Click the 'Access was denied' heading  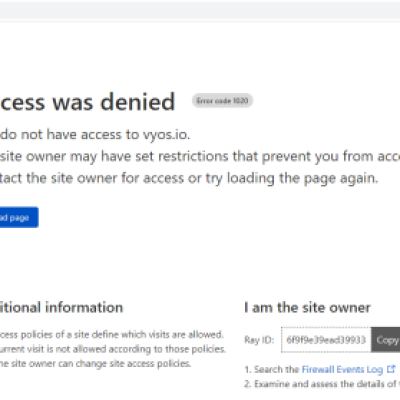(87, 102)
